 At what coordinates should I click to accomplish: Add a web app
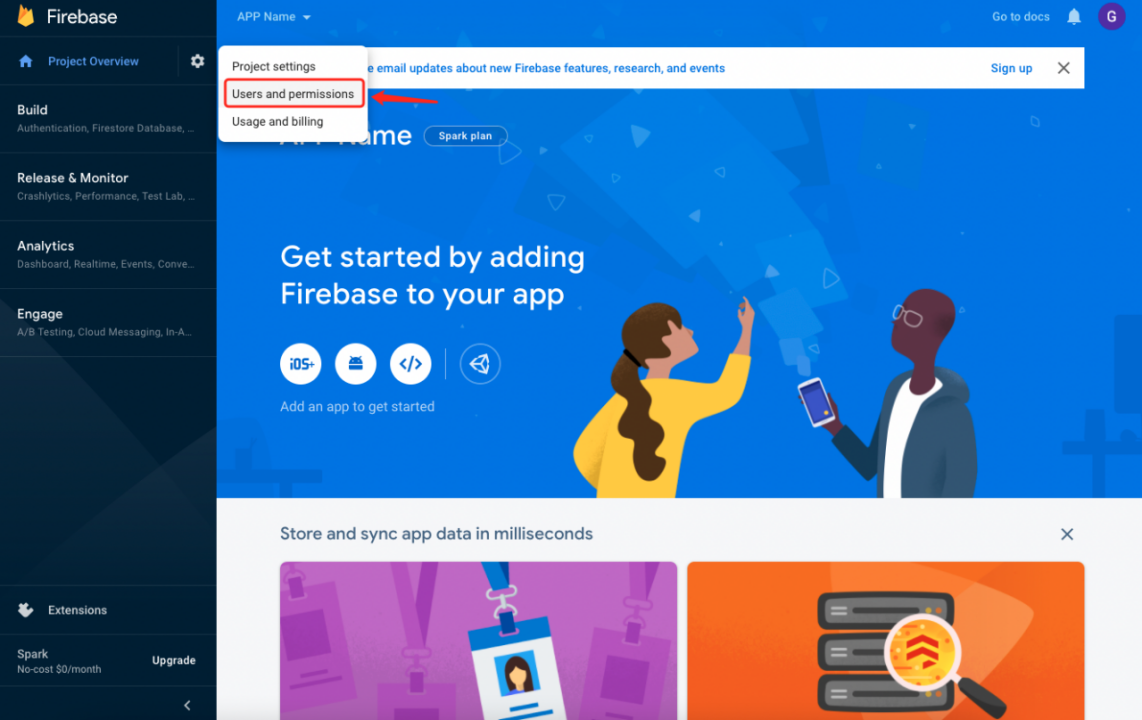tap(411, 363)
